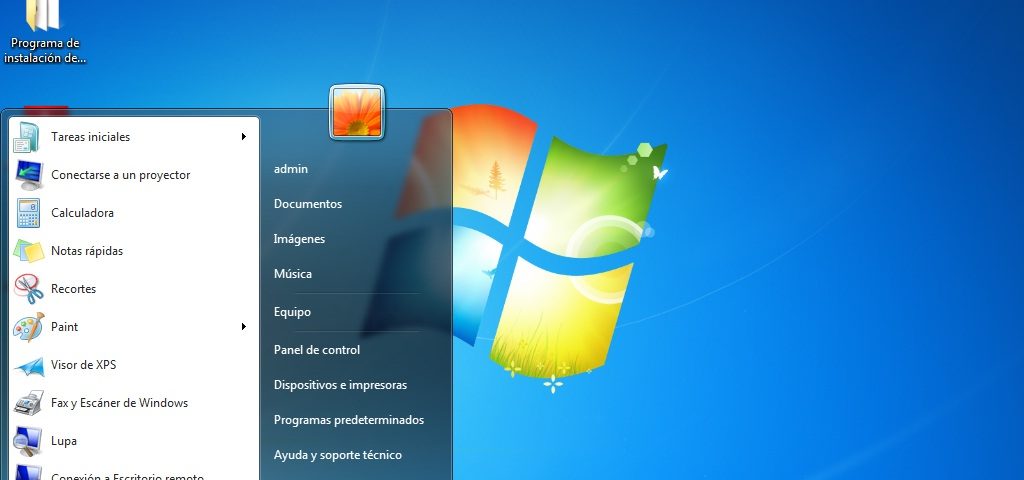The height and width of the screenshot is (480, 1024).
Task: Open Imágenes library
Action: coord(299,239)
